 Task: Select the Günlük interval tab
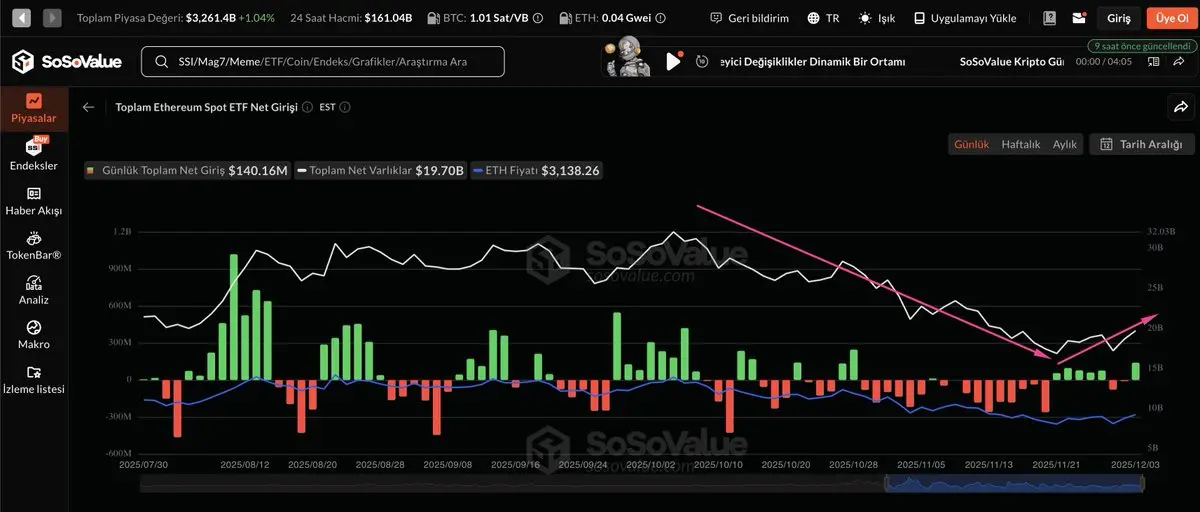click(971, 144)
